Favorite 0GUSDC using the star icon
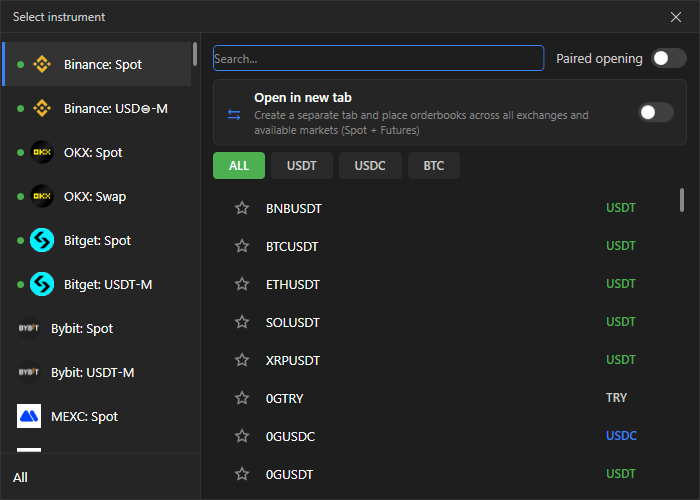 click(242, 436)
